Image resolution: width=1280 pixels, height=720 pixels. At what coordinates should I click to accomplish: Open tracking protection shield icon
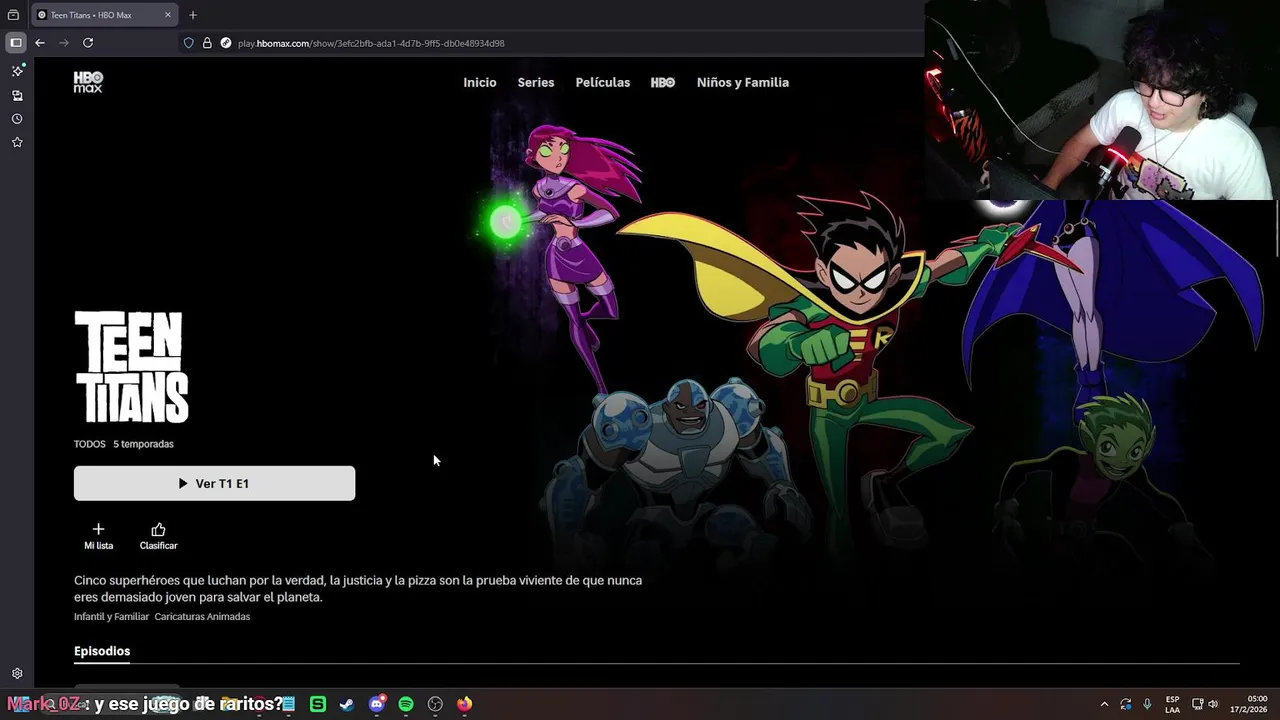click(x=188, y=43)
